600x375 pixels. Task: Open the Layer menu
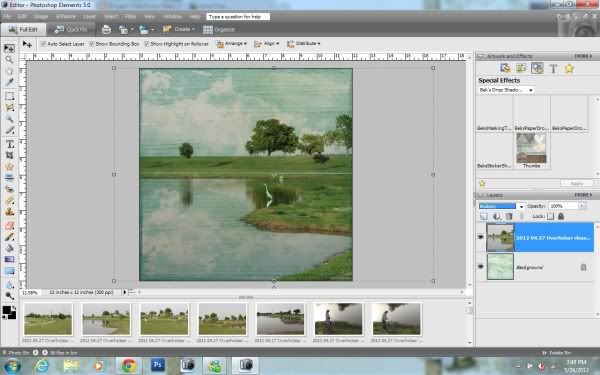[90, 16]
